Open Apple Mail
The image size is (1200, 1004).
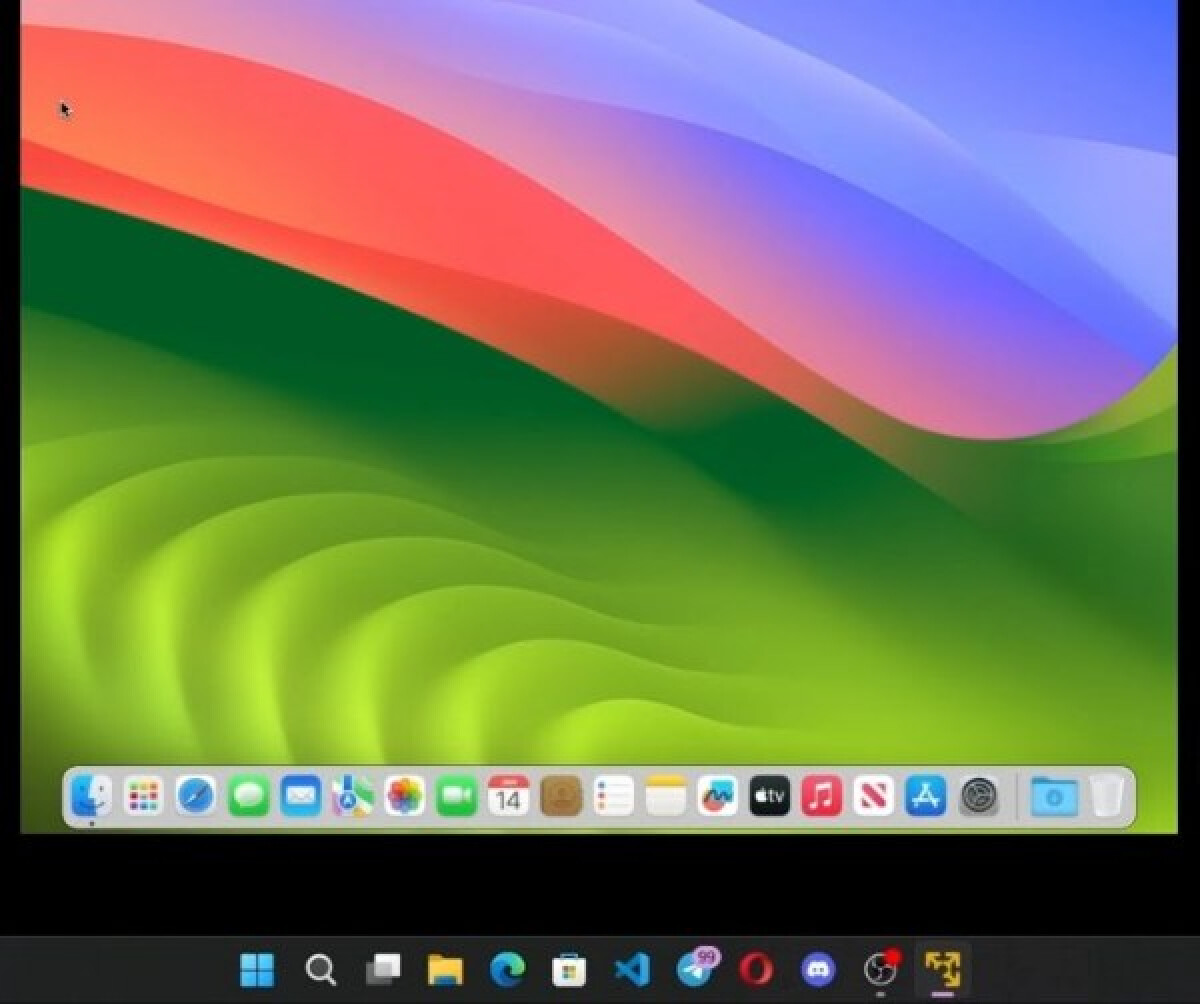(x=299, y=797)
